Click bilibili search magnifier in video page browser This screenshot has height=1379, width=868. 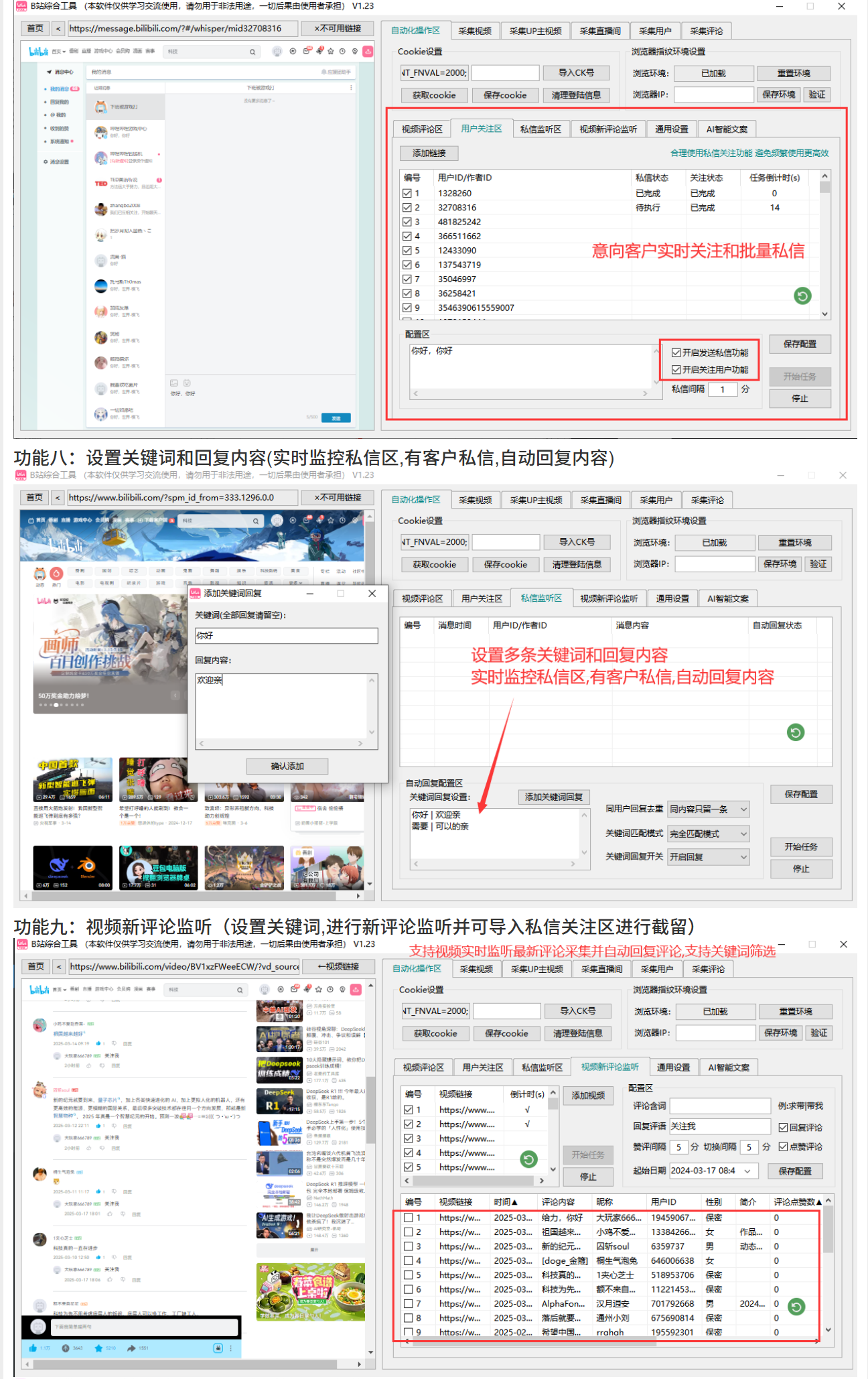[240, 990]
